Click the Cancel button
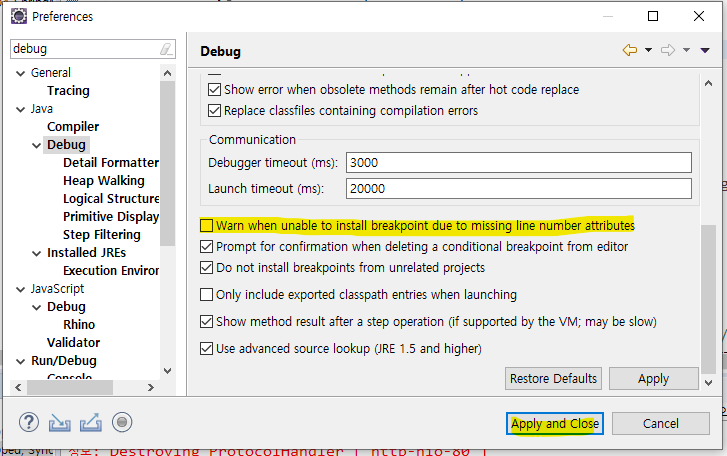The height and width of the screenshot is (456, 727). [661, 424]
